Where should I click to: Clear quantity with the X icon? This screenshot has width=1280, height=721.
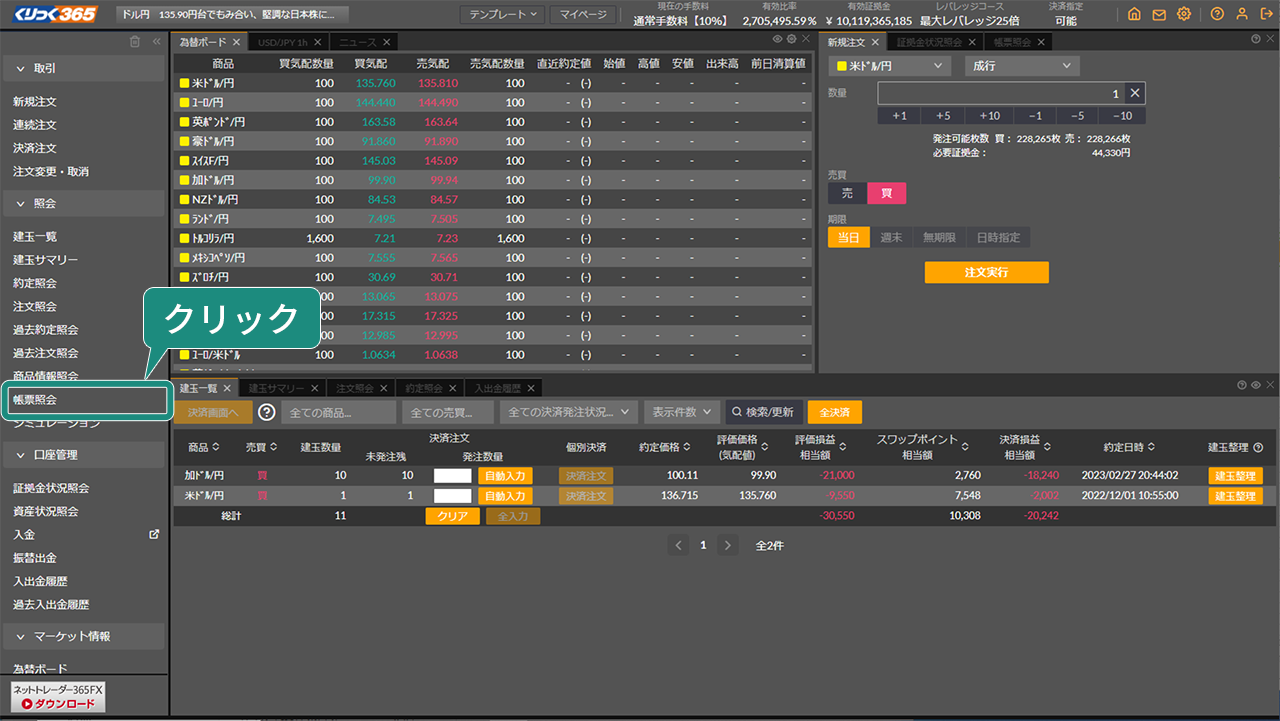[x=1134, y=93]
